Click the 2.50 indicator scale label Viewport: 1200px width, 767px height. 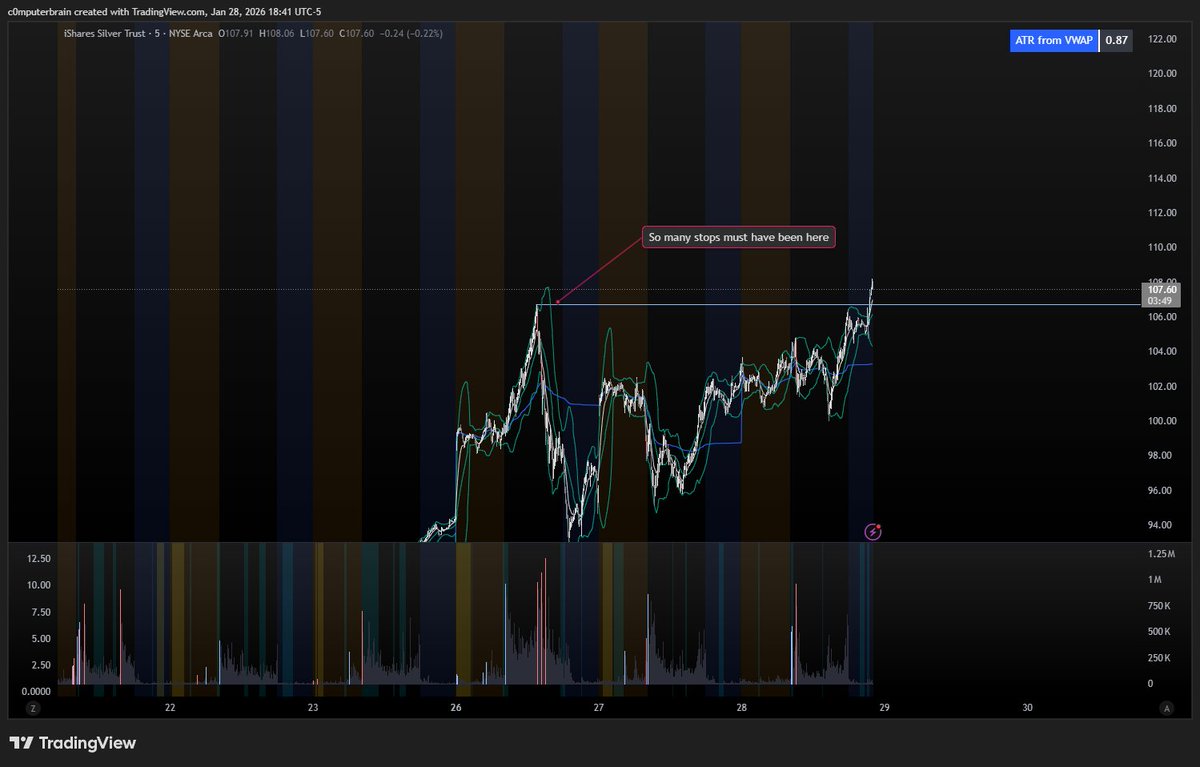pos(41,665)
